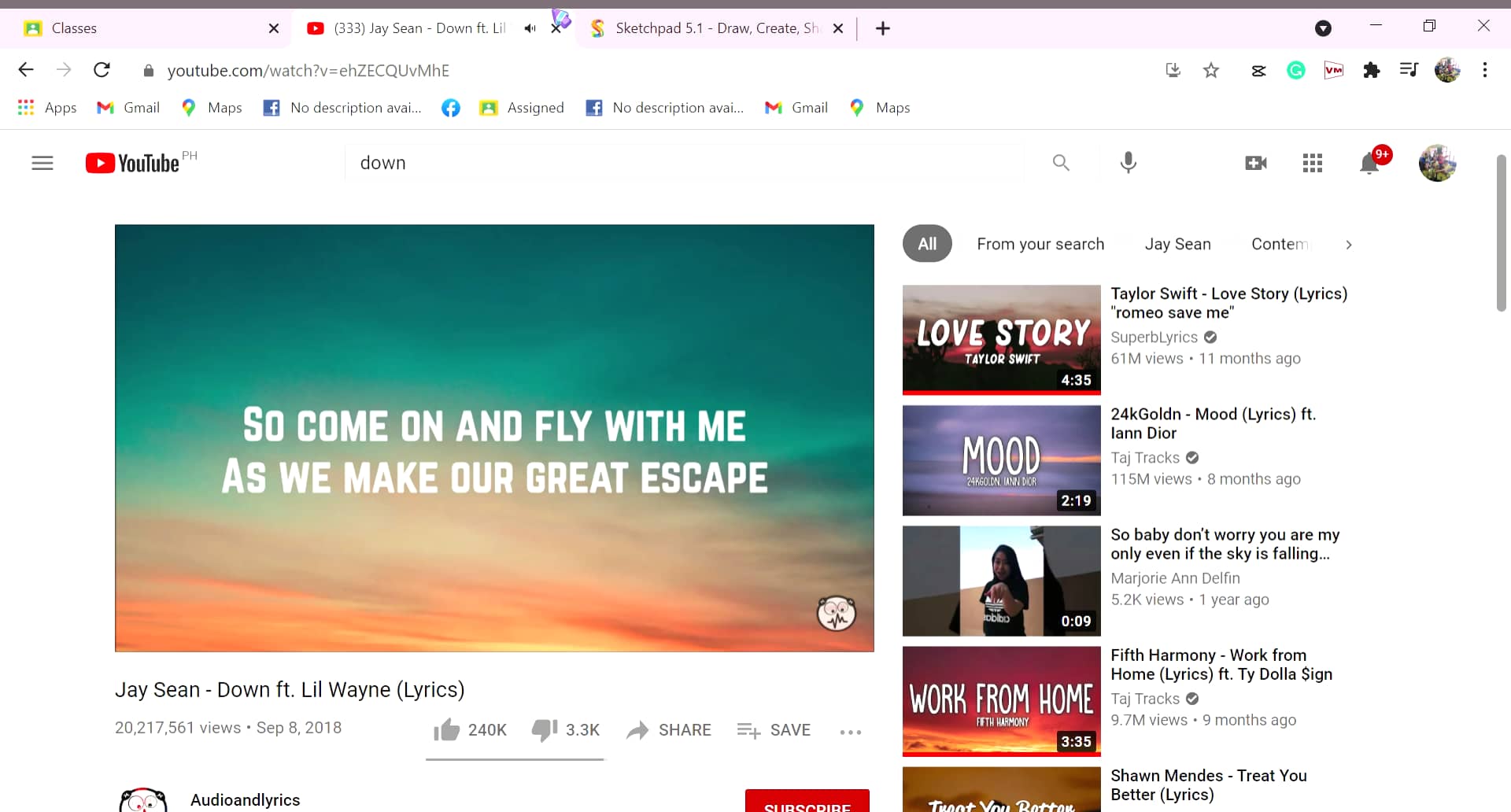The height and width of the screenshot is (812, 1511).
Task: Select the 'From your search' filter chip
Action: tap(1040, 245)
